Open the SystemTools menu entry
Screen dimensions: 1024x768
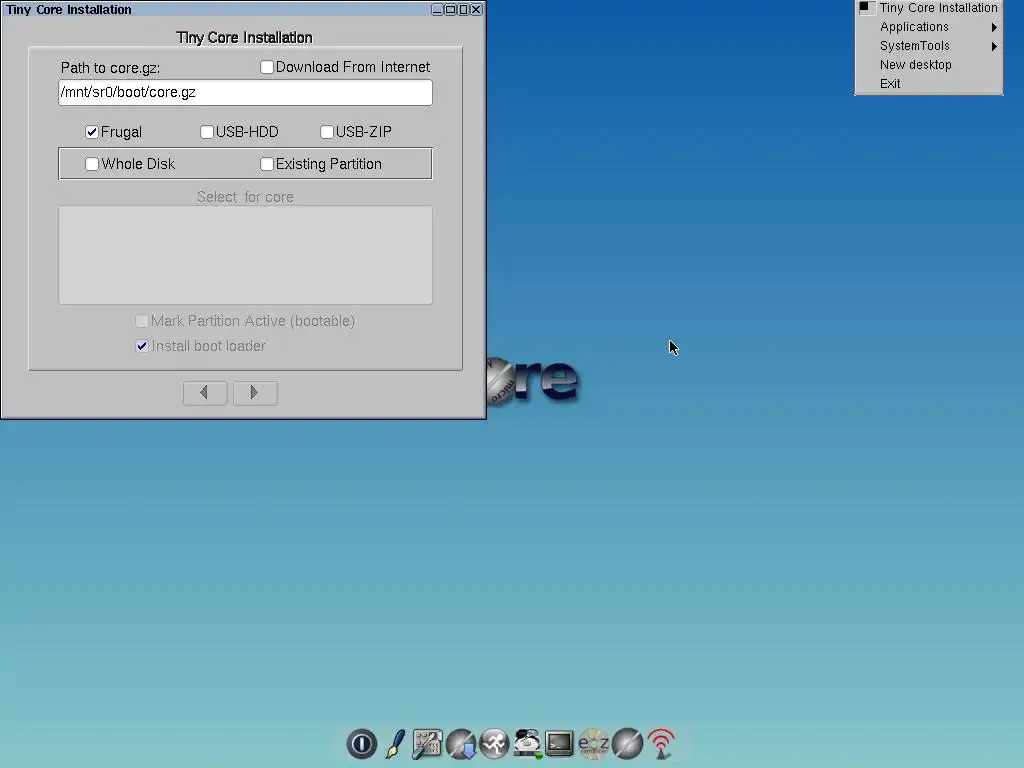[x=914, y=46]
